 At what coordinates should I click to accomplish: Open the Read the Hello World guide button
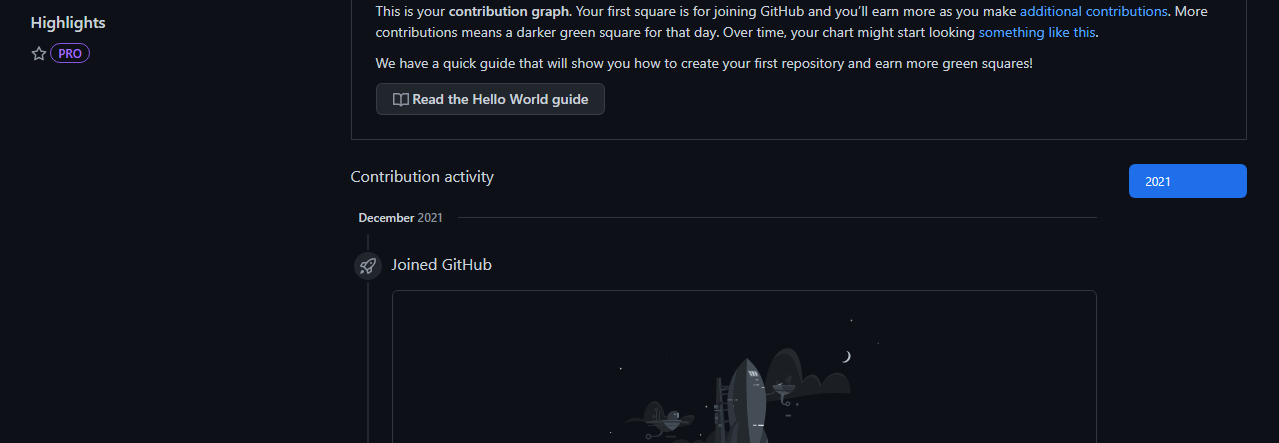click(490, 100)
